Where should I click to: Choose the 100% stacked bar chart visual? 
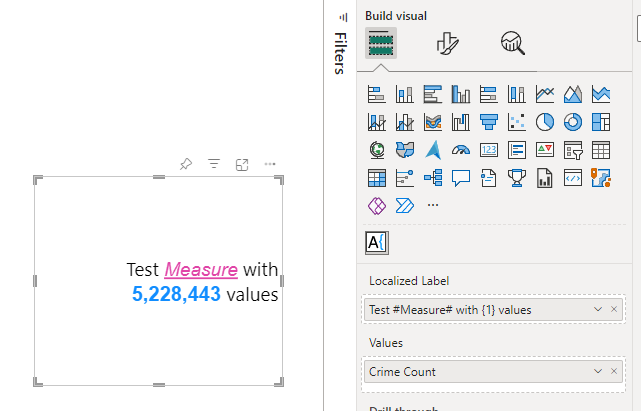[x=489, y=94]
